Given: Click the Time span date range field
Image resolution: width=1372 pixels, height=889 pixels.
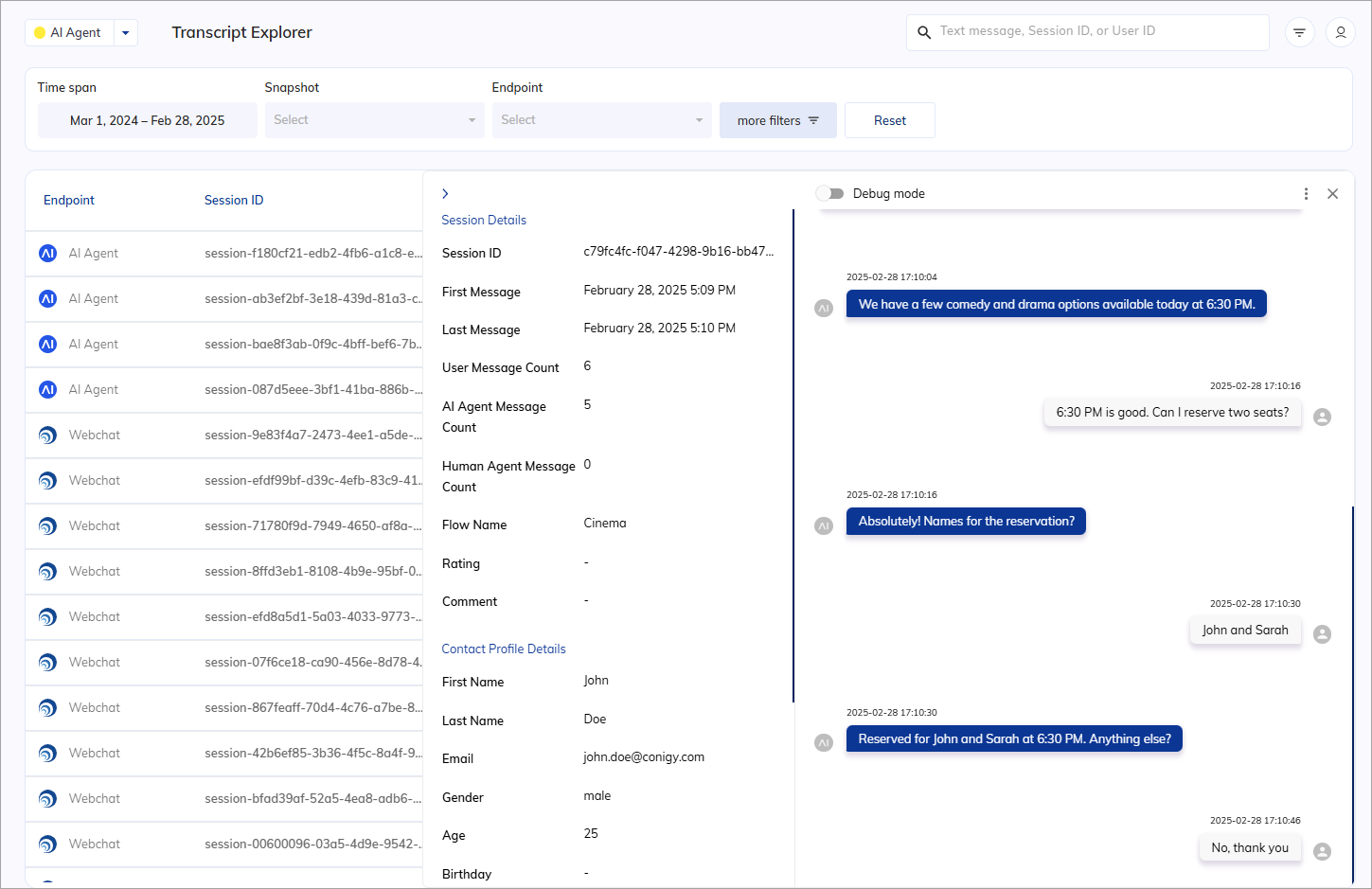Looking at the screenshot, I should click(x=148, y=120).
